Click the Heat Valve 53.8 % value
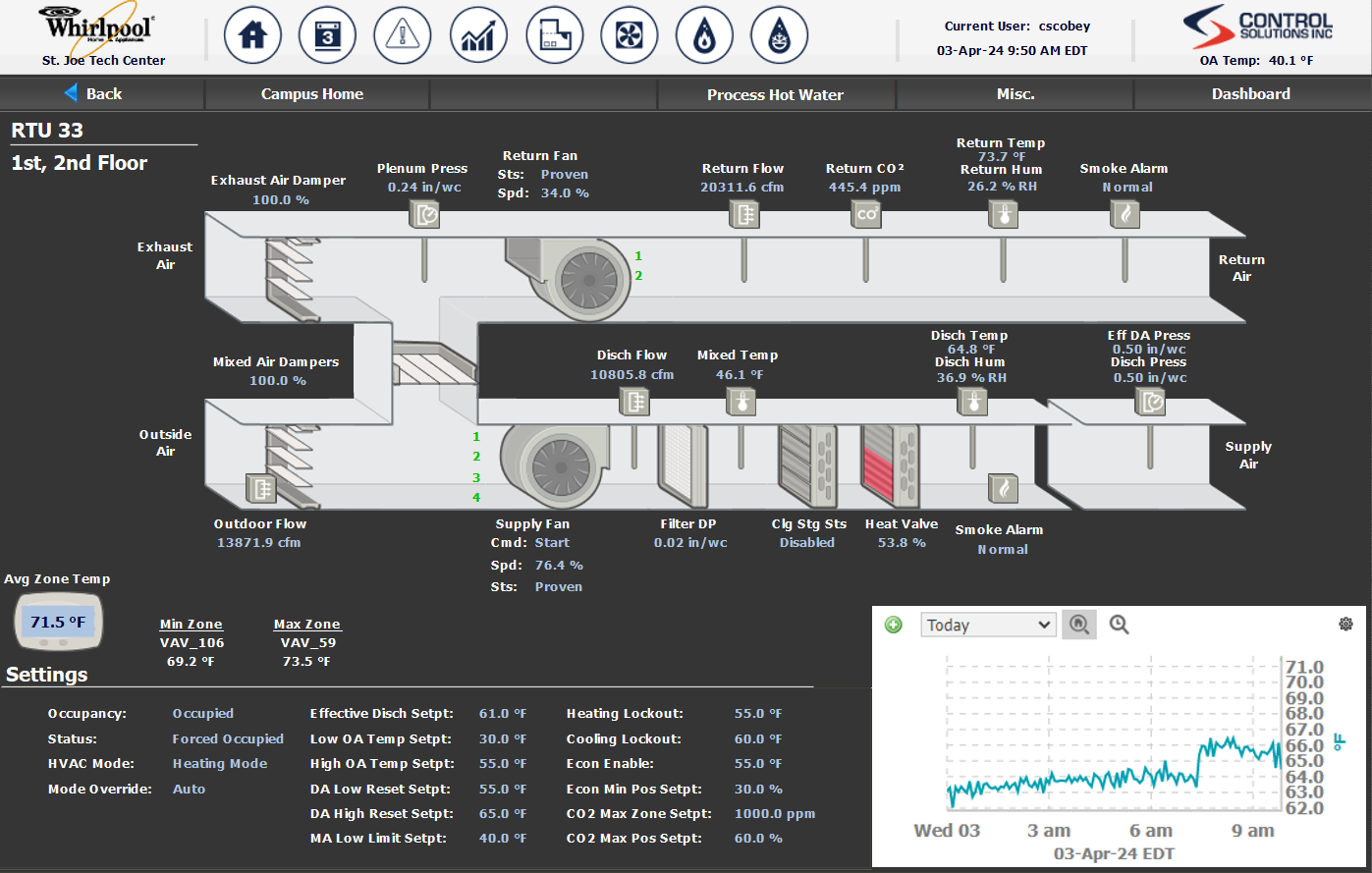 tap(902, 542)
